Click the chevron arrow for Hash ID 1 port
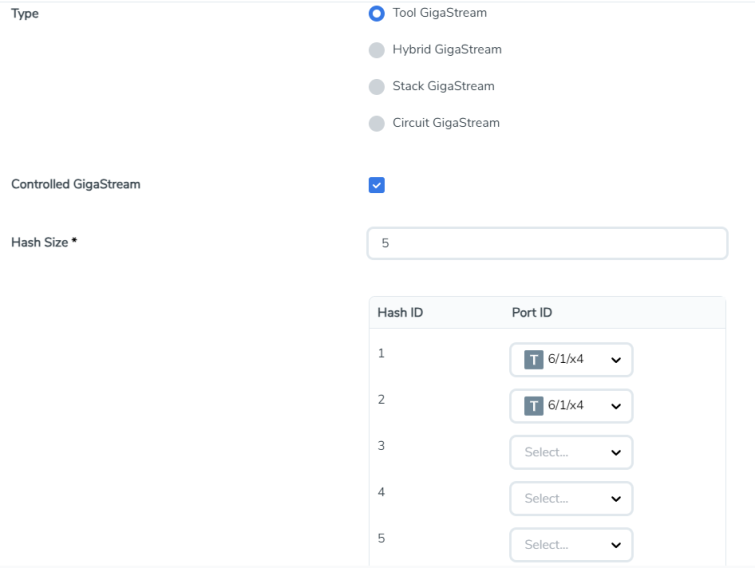Viewport: 755px width, 568px height. pos(615,360)
